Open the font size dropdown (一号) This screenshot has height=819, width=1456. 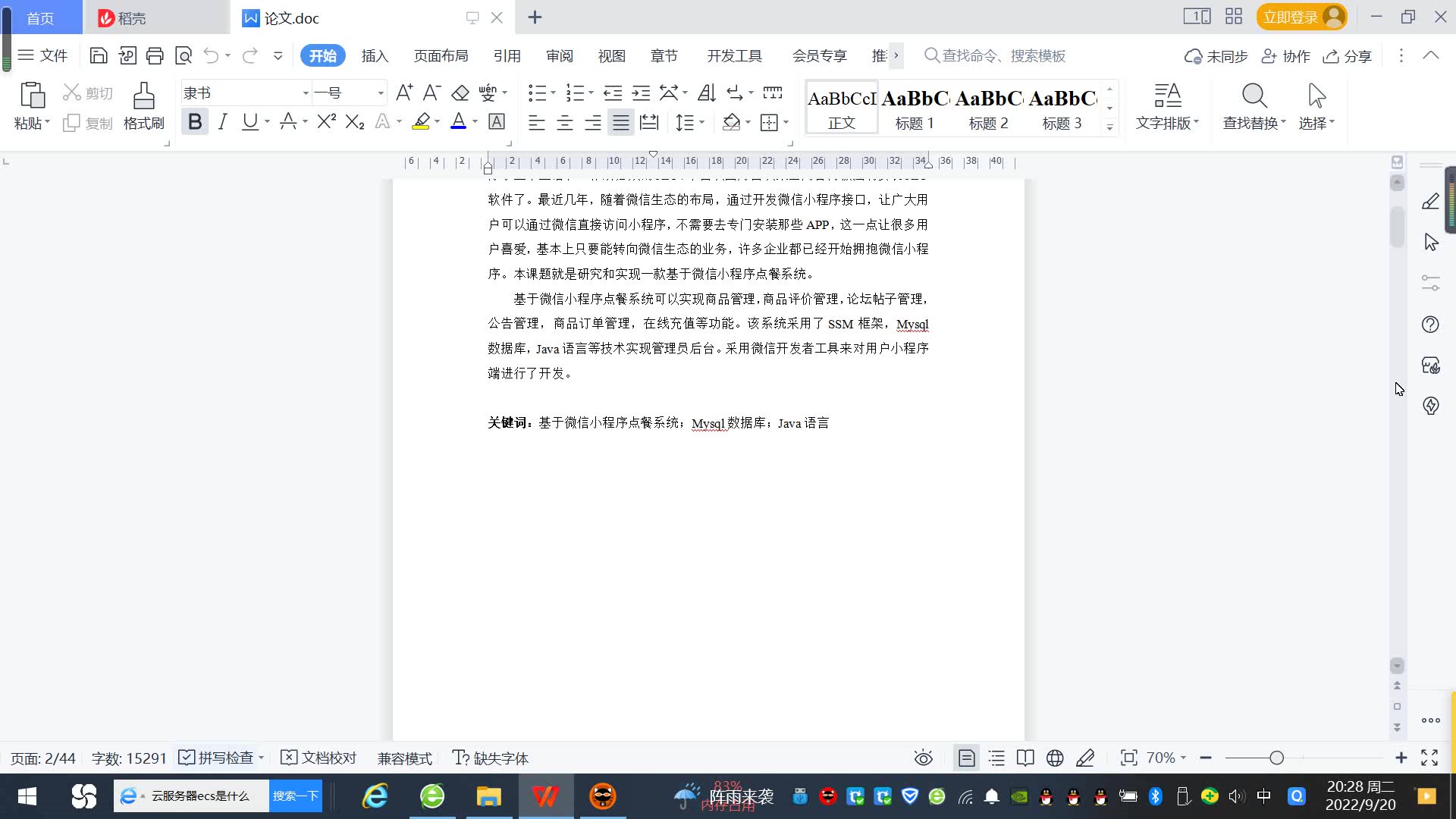381,93
